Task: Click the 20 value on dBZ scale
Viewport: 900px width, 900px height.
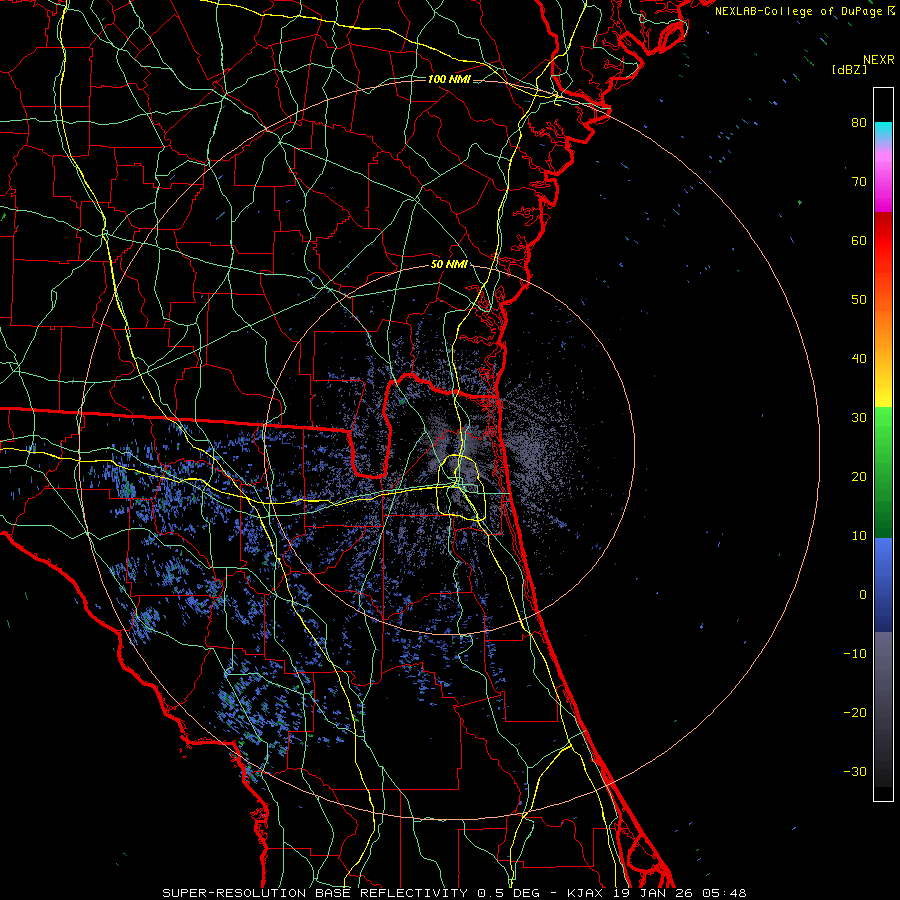Action: [x=859, y=477]
